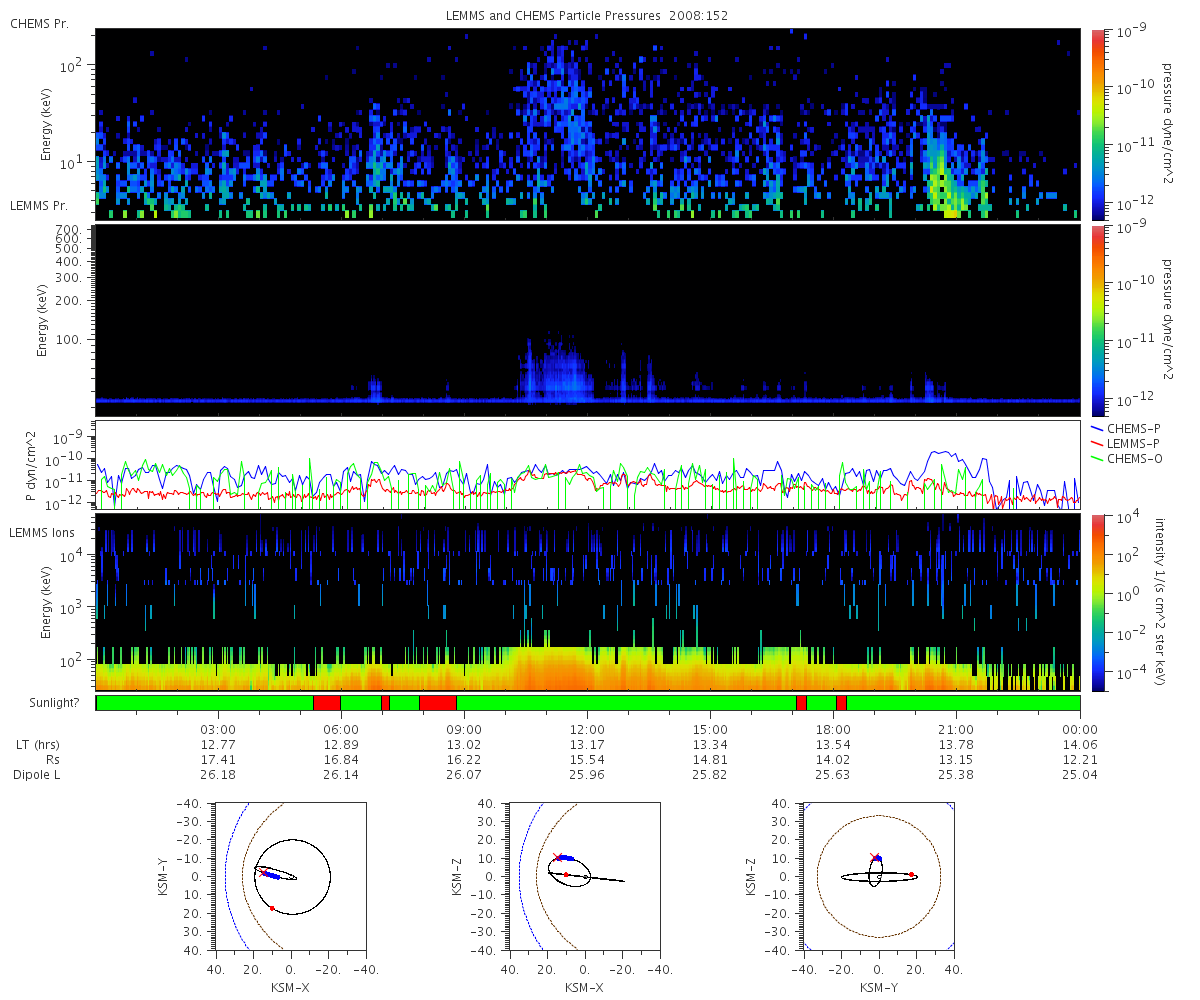Click the red dot in the KSM-X/KSM-Y orbit plot
This screenshot has height=1000, width=1200.
[272, 908]
